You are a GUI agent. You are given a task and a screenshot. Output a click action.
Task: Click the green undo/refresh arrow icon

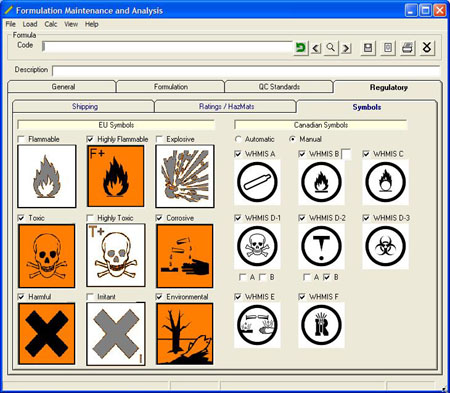pyautogui.click(x=301, y=48)
